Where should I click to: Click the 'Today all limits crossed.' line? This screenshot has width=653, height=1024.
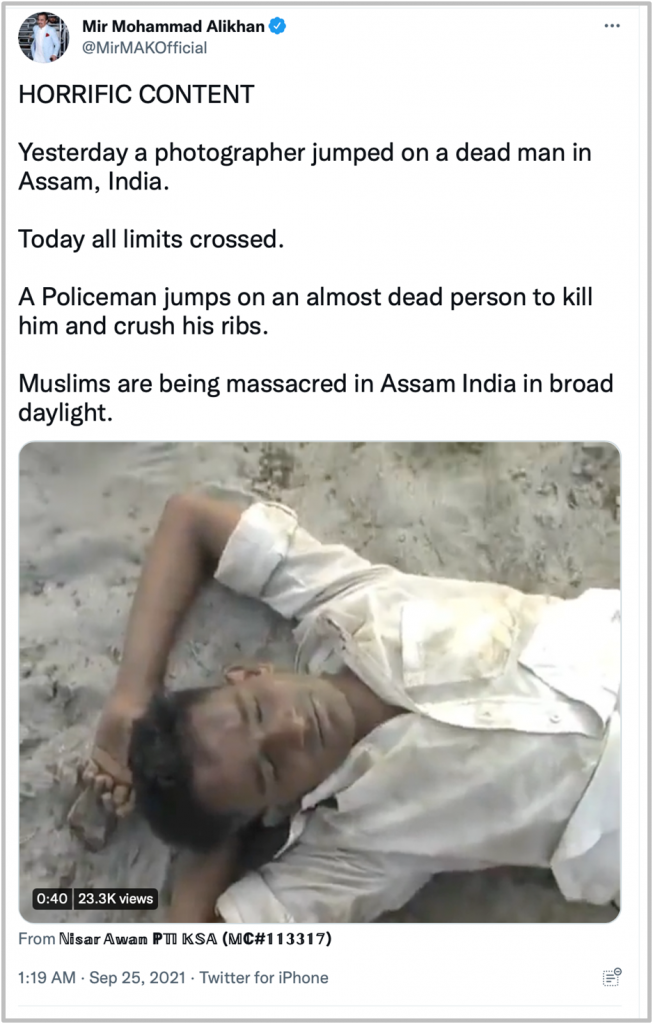151,239
